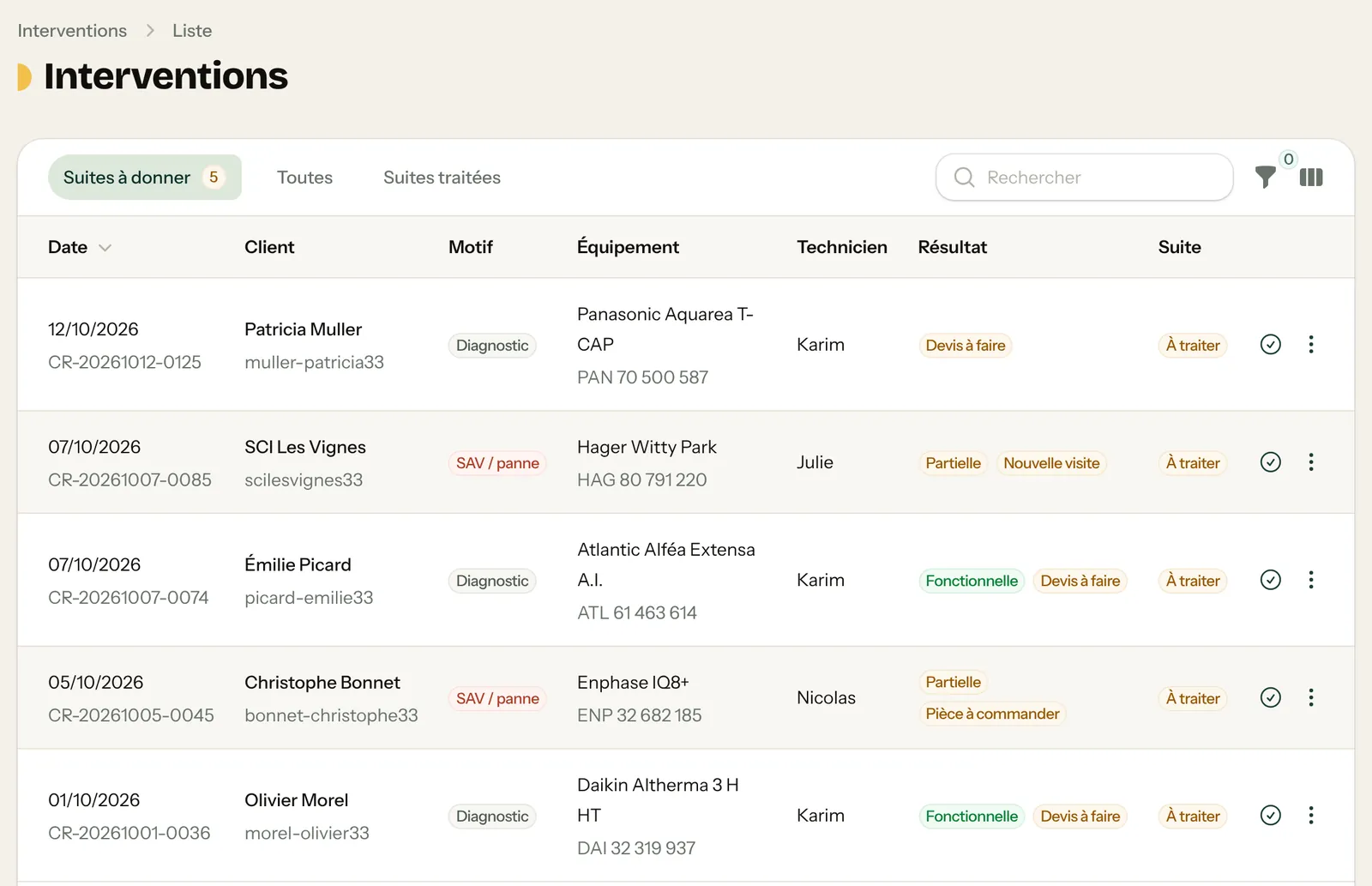This screenshot has width=1372, height=886.
Task: Toggle the check circle for Christophe Bonnet
Action: click(x=1271, y=697)
